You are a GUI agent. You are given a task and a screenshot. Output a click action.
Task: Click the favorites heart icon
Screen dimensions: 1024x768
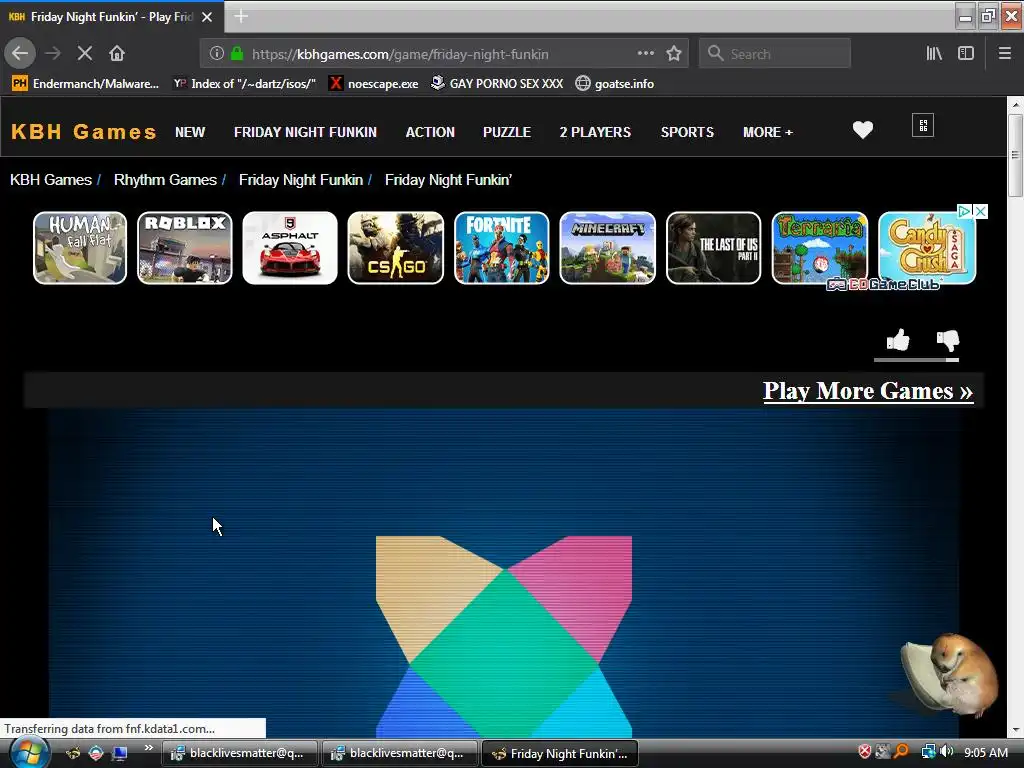tap(863, 130)
